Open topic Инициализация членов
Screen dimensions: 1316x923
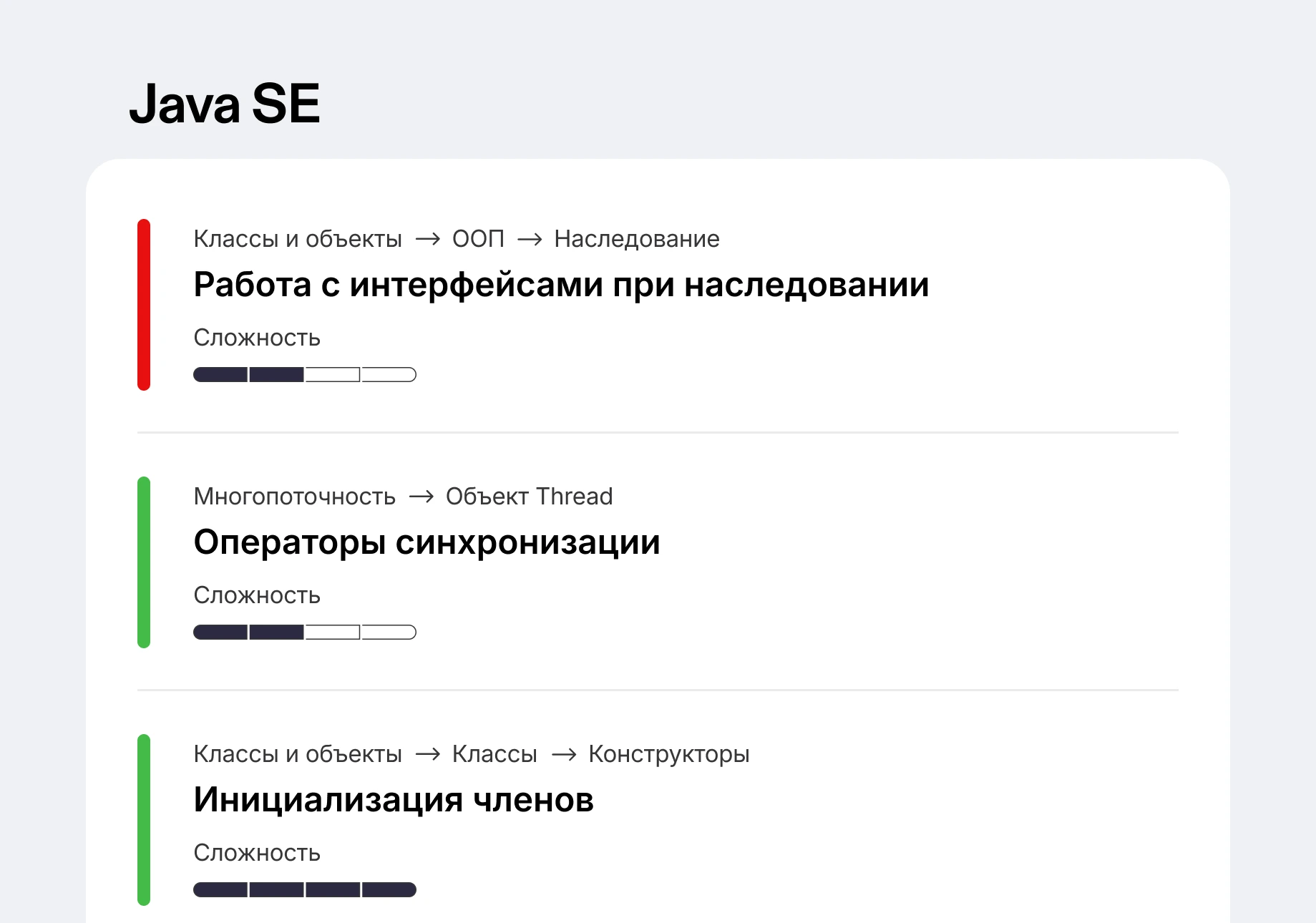pos(394,800)
